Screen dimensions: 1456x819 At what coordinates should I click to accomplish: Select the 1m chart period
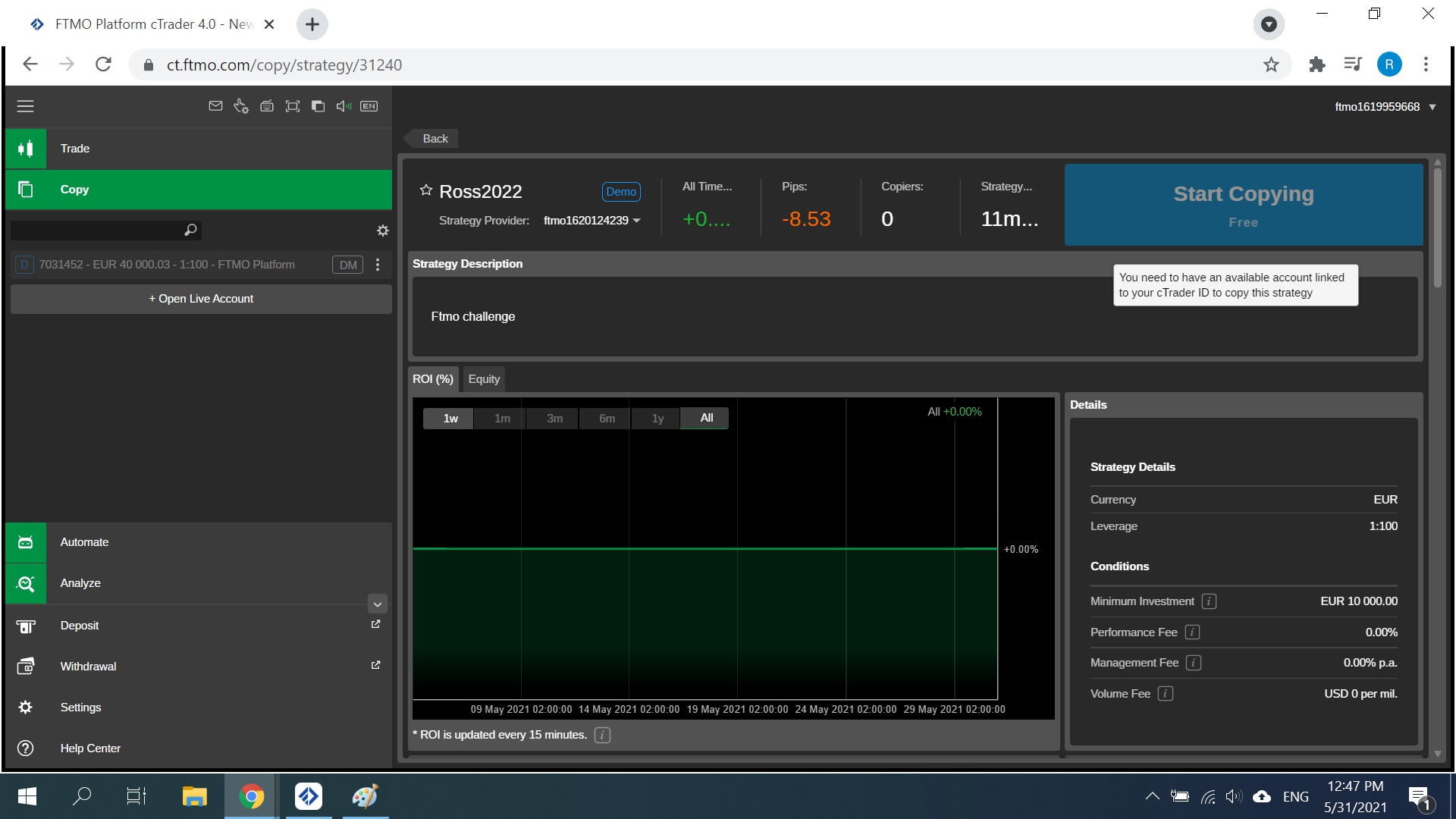(502, 419)
